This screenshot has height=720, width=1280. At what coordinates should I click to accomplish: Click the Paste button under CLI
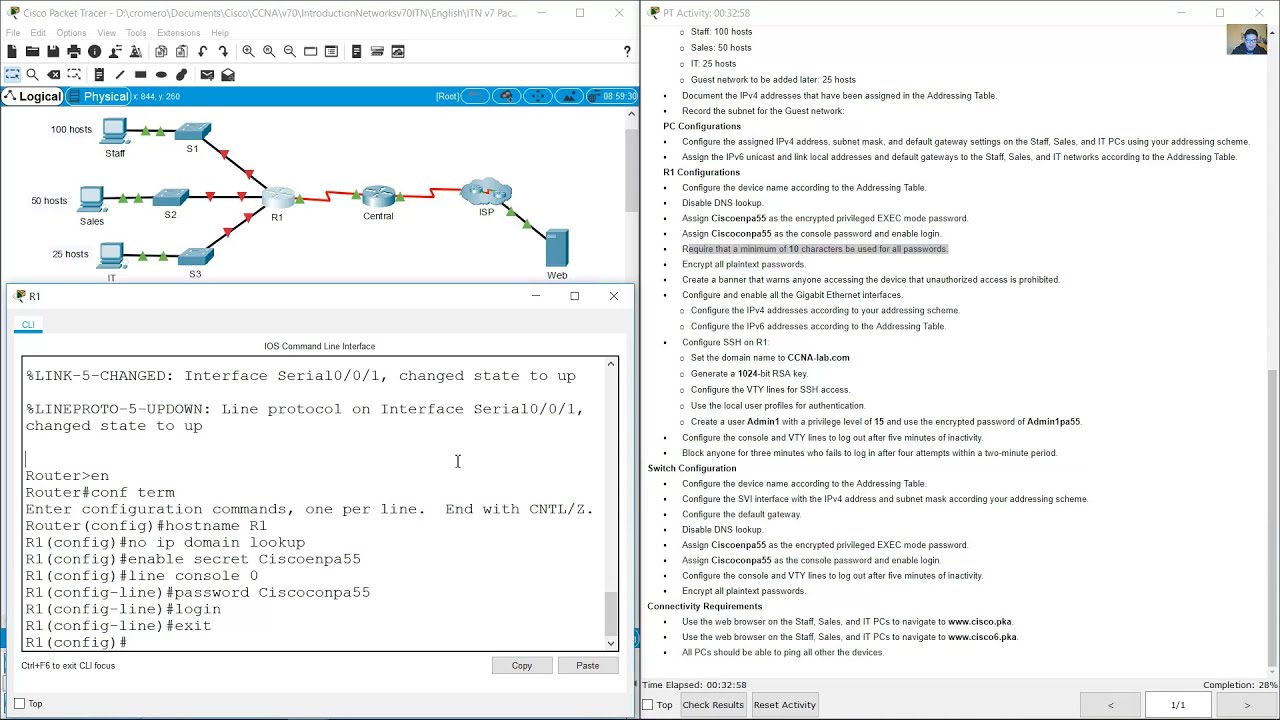coord(588,665)
